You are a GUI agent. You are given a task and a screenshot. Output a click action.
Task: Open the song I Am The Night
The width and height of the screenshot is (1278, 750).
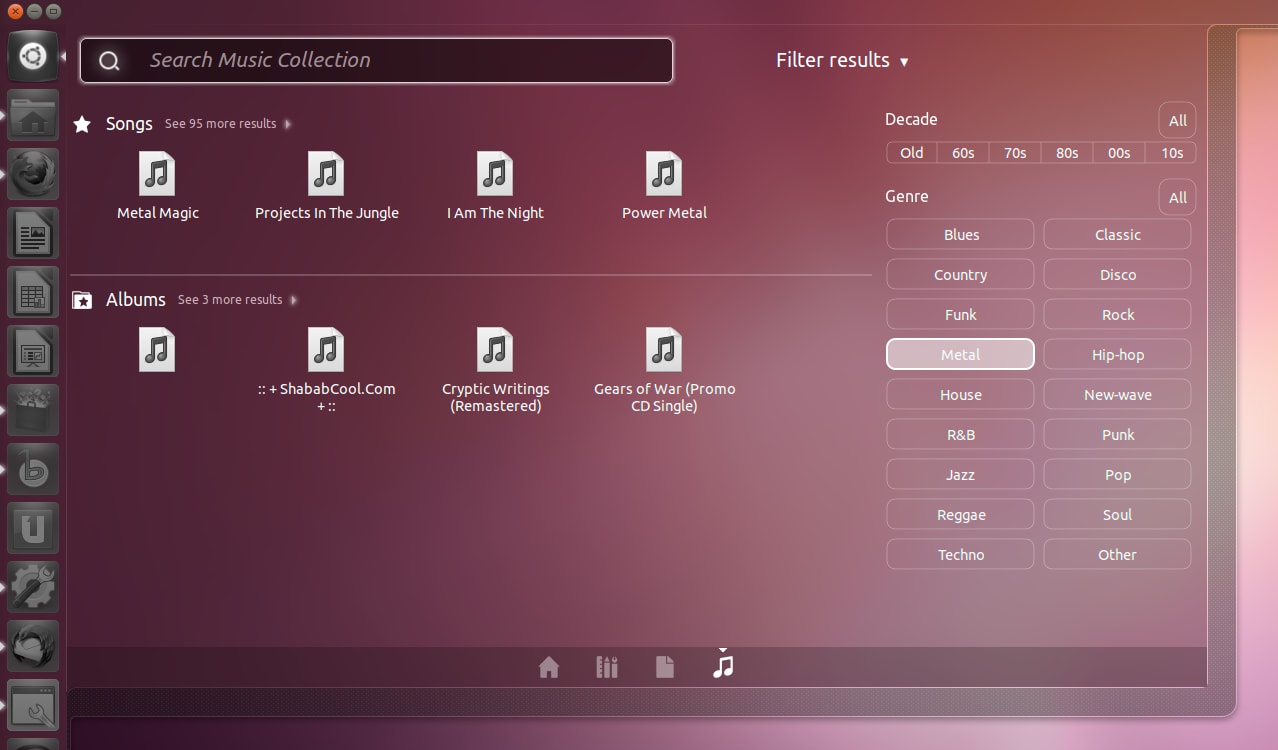click(495, 186)
